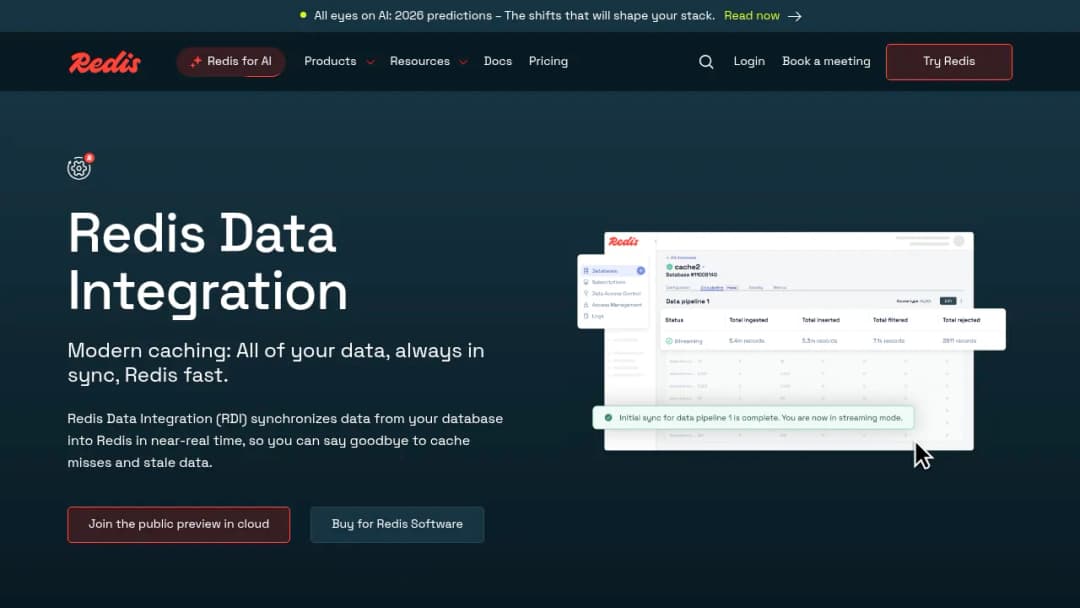The width and height of the screenshot is (1080, 608).
Task: Click the chevron beside Products
Action: tap(371, 62)
